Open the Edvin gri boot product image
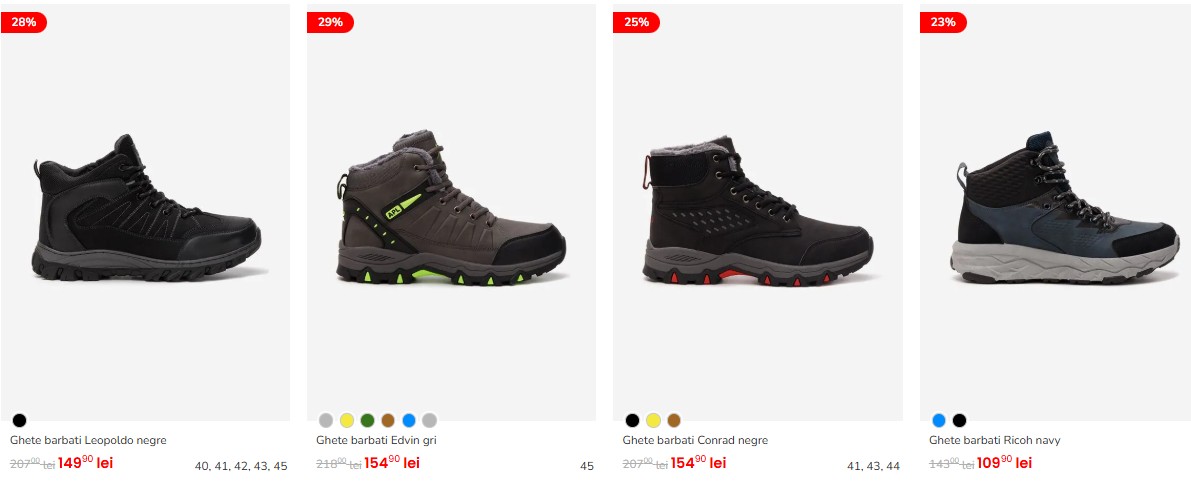Screen dimensions: 1191x485 click(451, 213)
